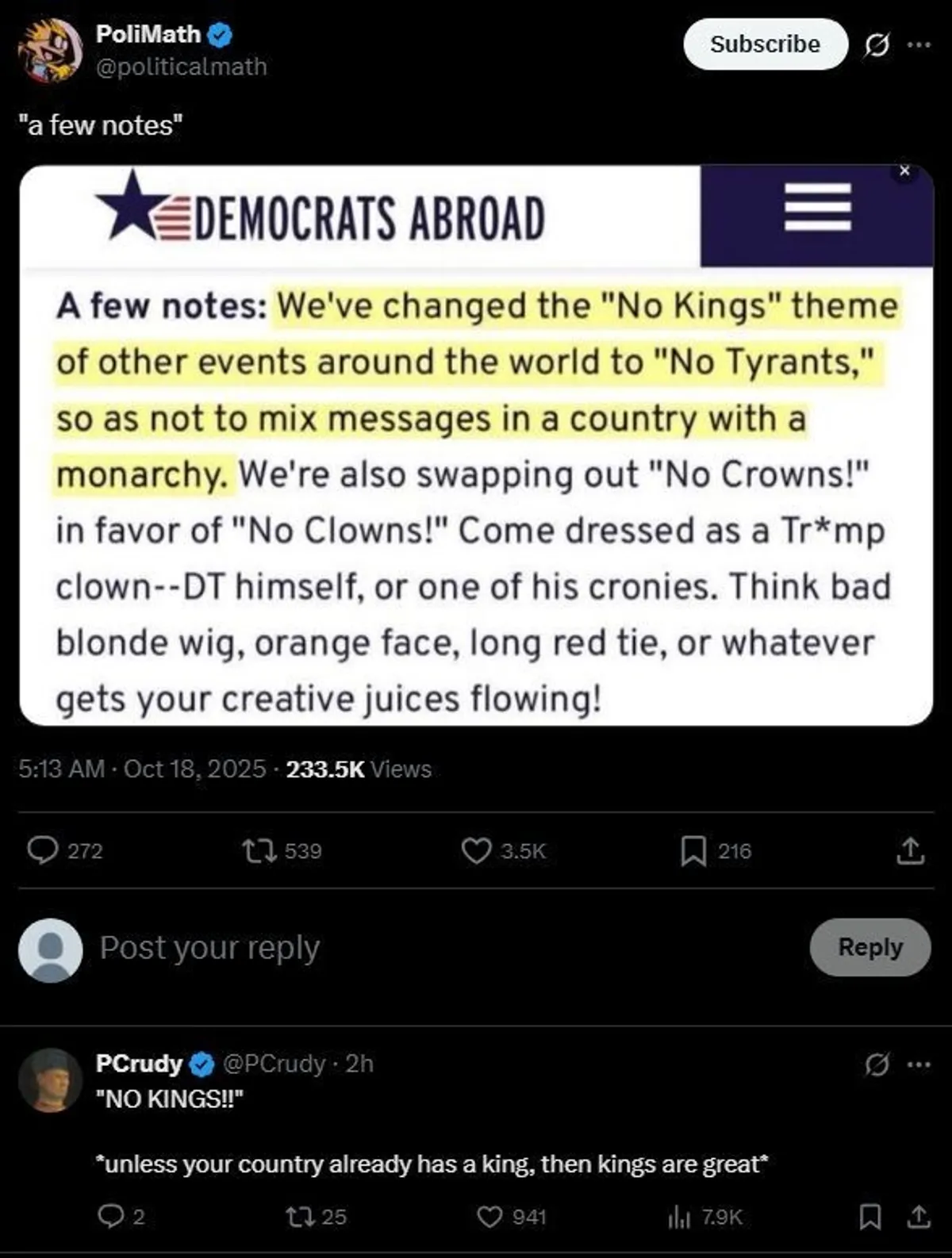View analytics for PCrudy's reply

[680, 1216]
